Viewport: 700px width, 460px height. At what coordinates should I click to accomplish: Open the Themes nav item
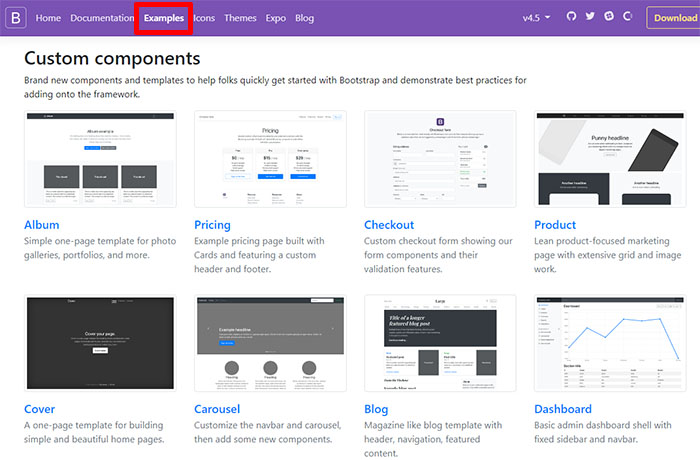coord(240,18)
